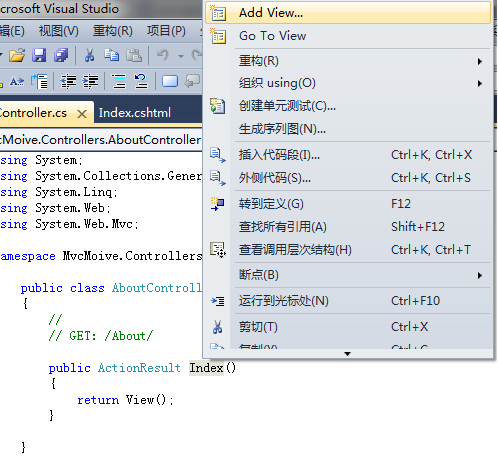Open the 项目(P) menu in menu bar
The height and width of the screenshot is (464, 498).
(166, 31)
